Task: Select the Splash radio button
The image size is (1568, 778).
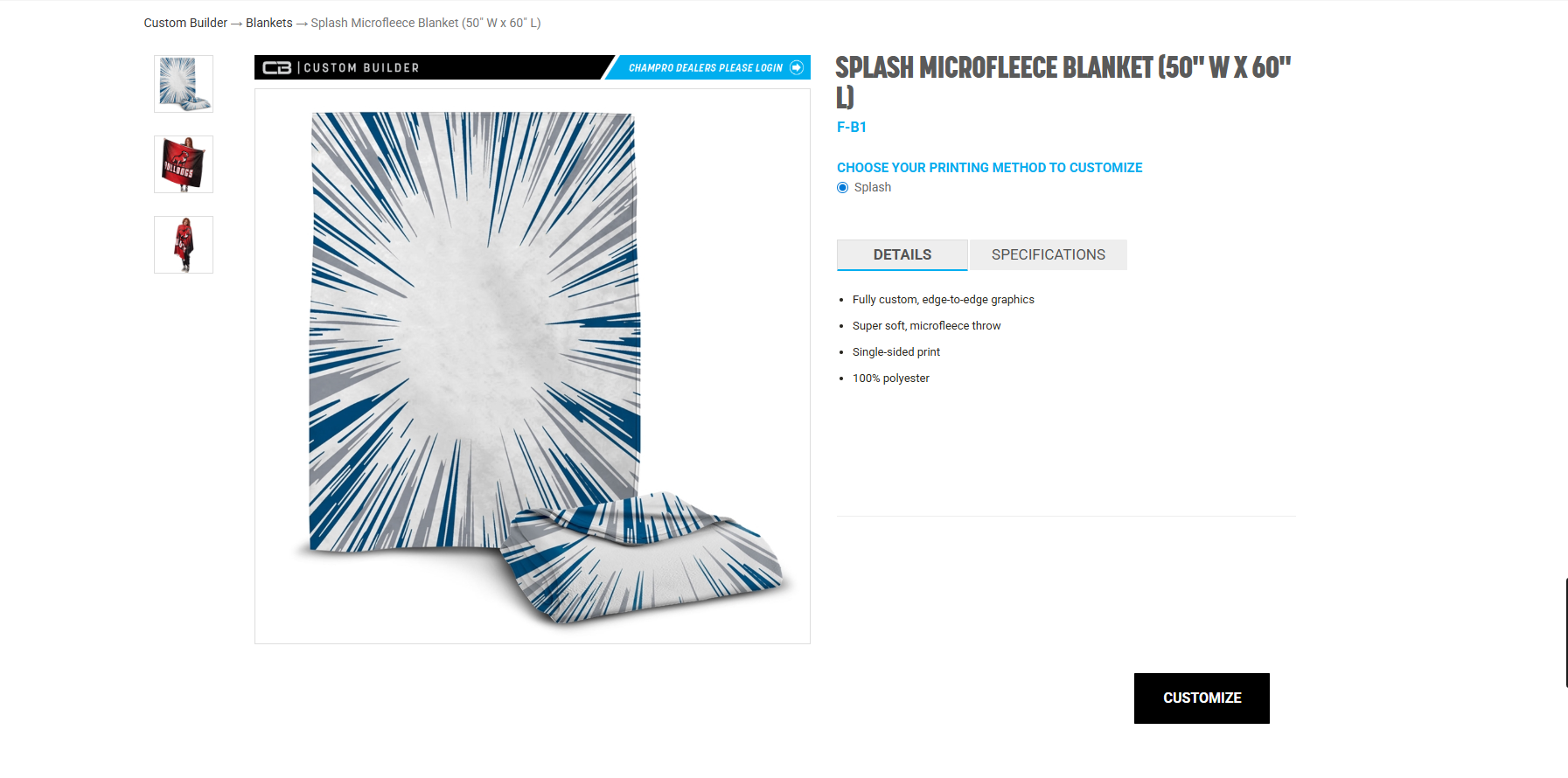Action: 843,188
